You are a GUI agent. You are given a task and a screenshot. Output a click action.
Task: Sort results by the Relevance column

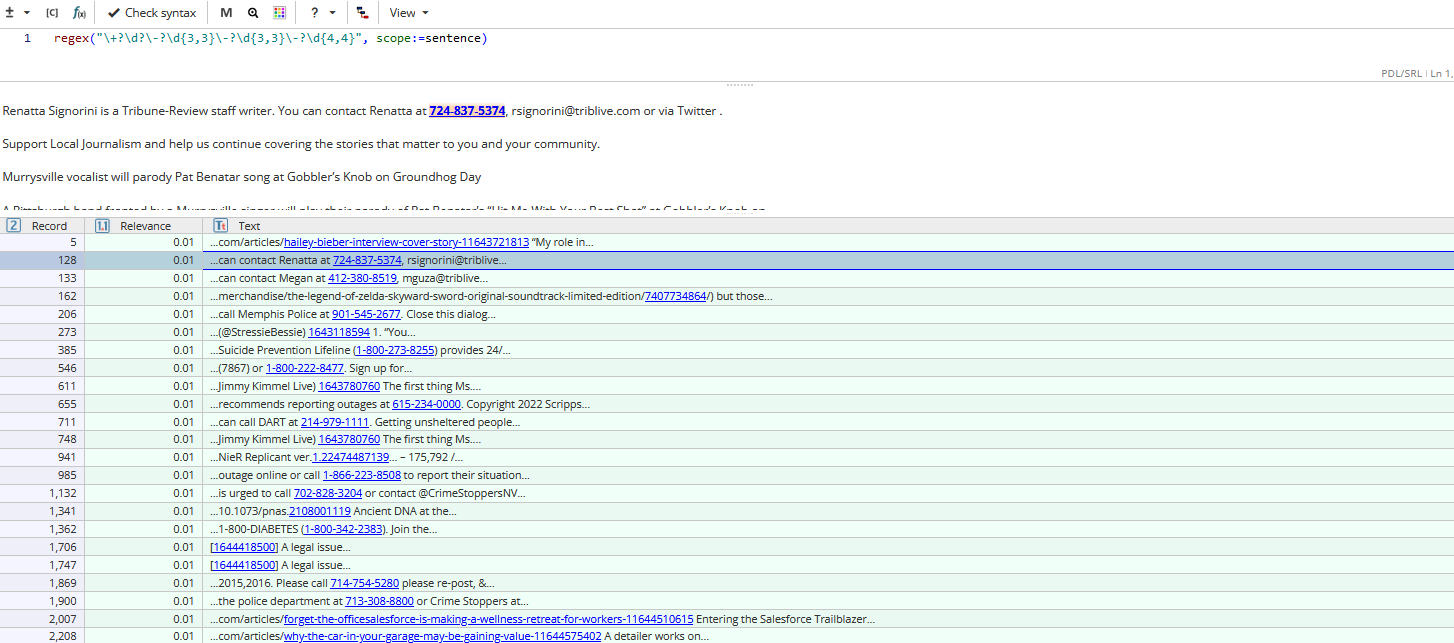[145, 226]
